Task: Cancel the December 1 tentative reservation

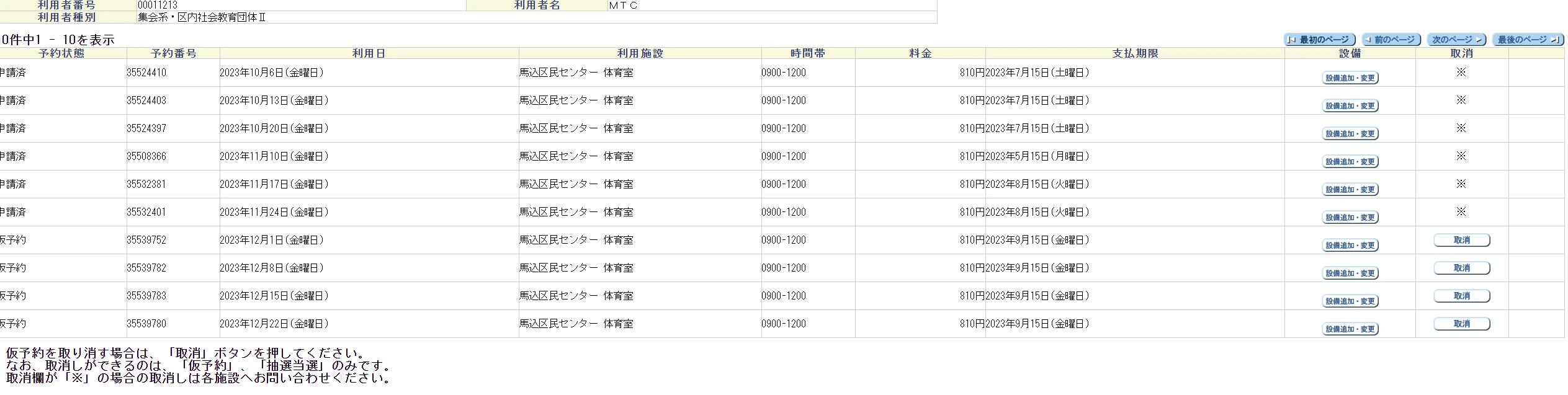Action: click(x=1461, y=241)
